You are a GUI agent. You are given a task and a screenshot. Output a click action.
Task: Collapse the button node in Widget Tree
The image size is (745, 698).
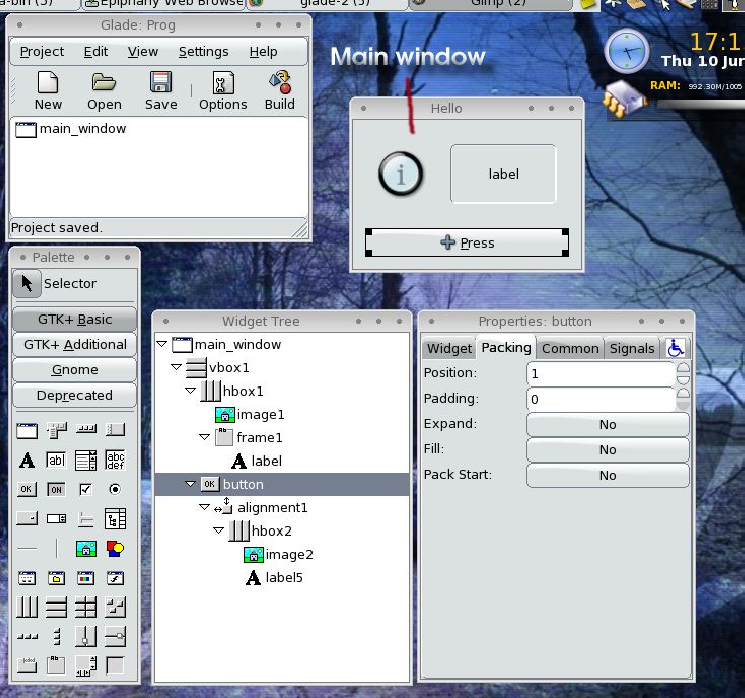[x=191, y=484]
